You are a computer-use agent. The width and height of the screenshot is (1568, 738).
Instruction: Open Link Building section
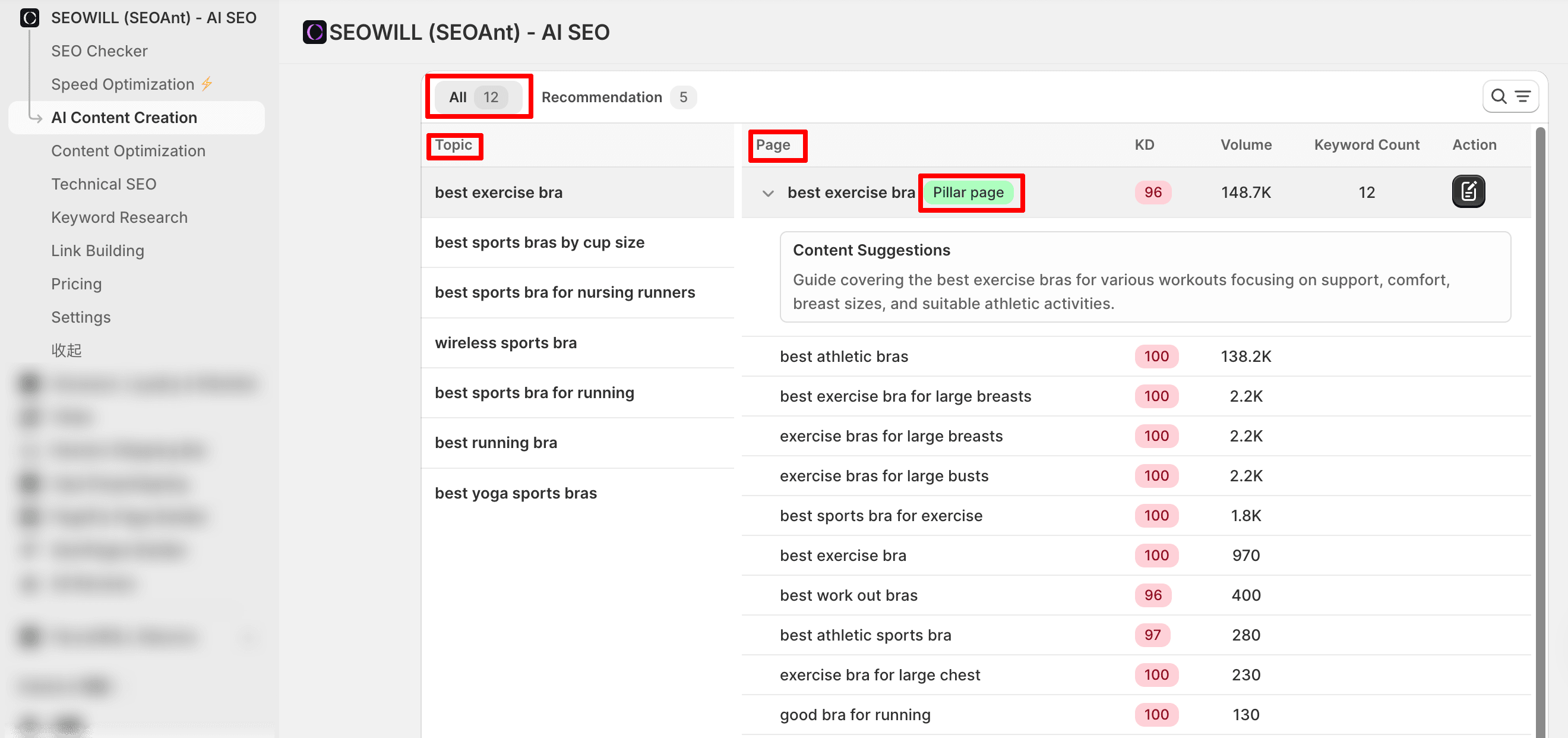click(97, 251)
